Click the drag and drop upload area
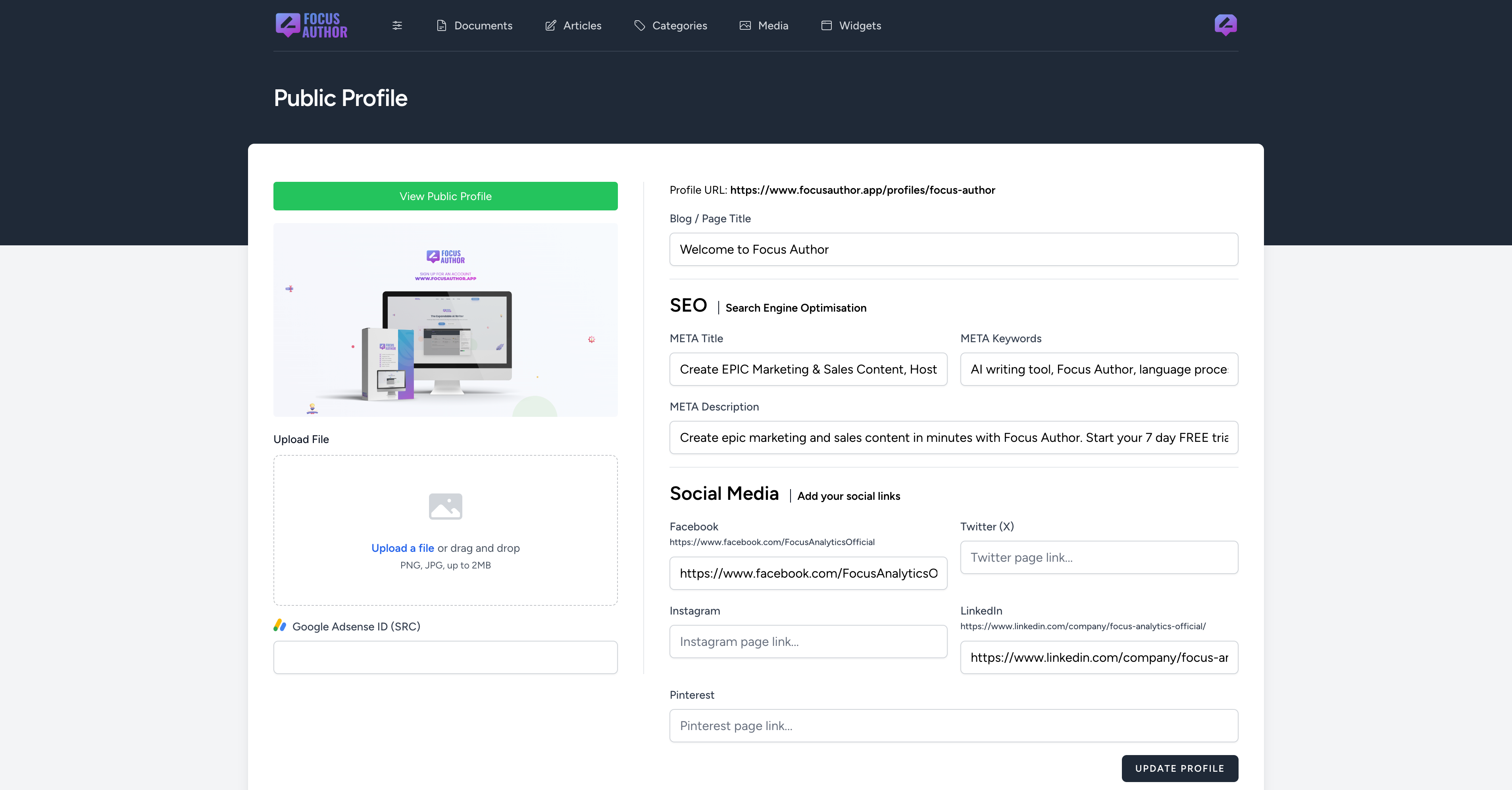Screen dimensions: 1512x790 click(x=446, y=530)
